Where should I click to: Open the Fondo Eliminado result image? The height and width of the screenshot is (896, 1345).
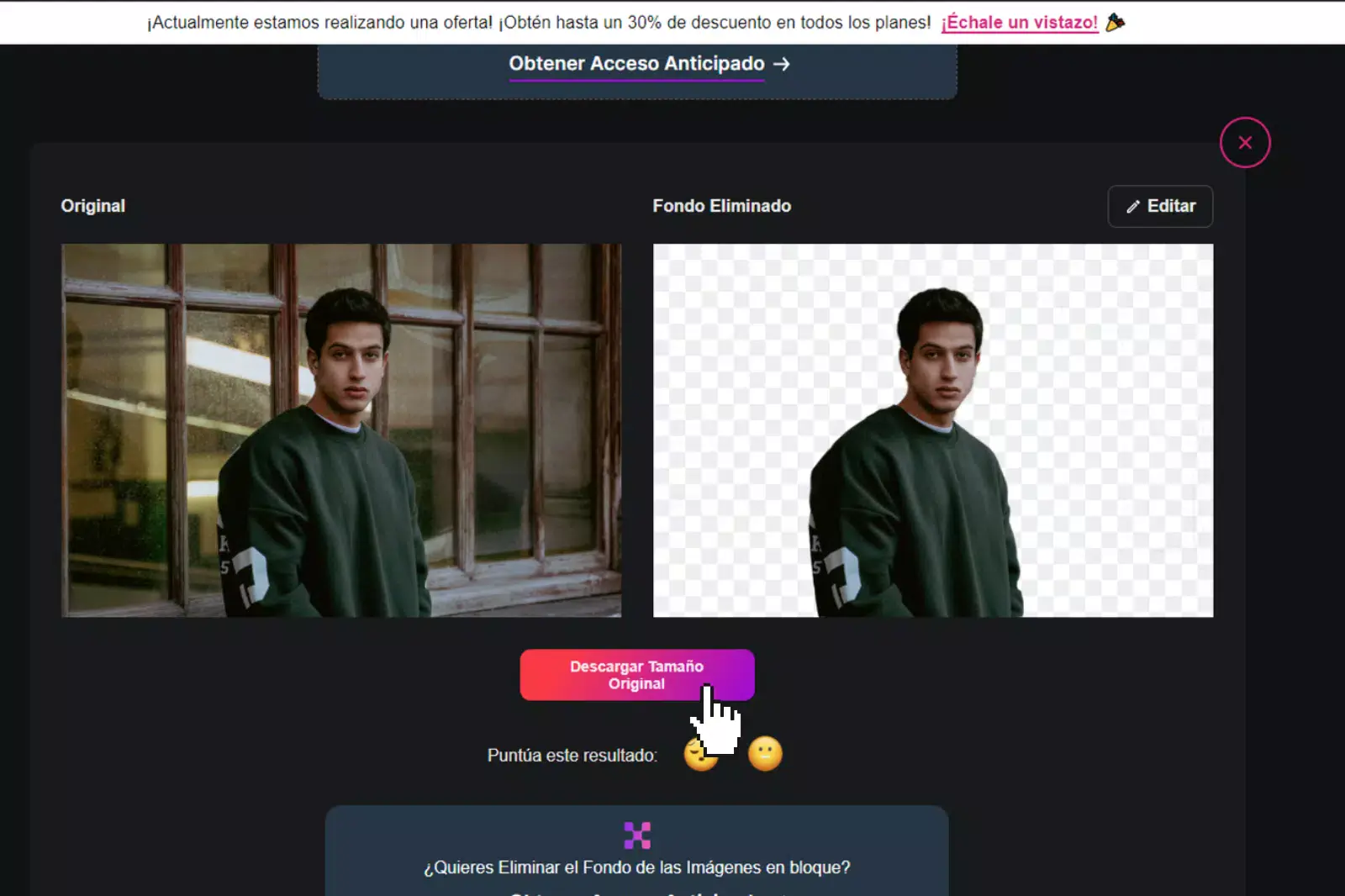click(x=933, y=430)
